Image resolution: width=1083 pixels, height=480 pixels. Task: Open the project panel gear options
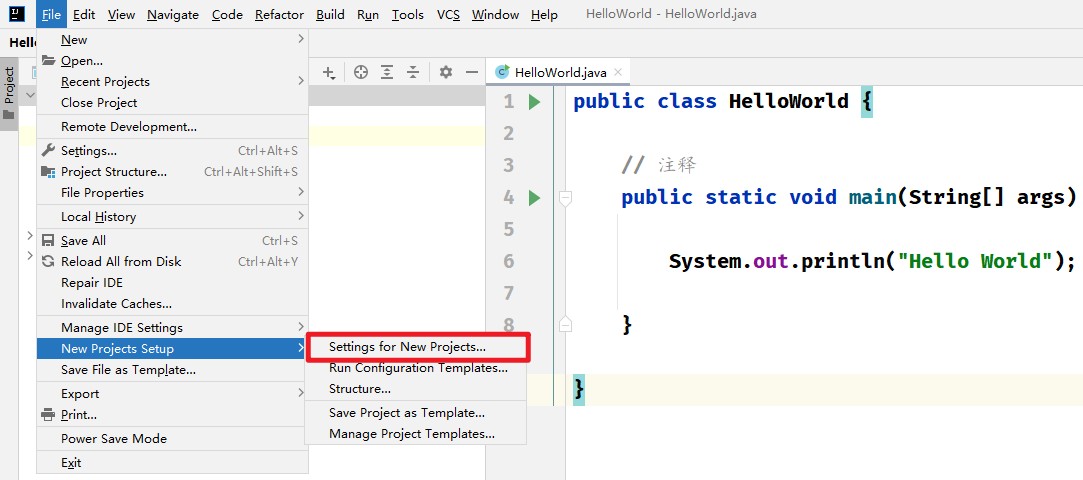point(445,72)
